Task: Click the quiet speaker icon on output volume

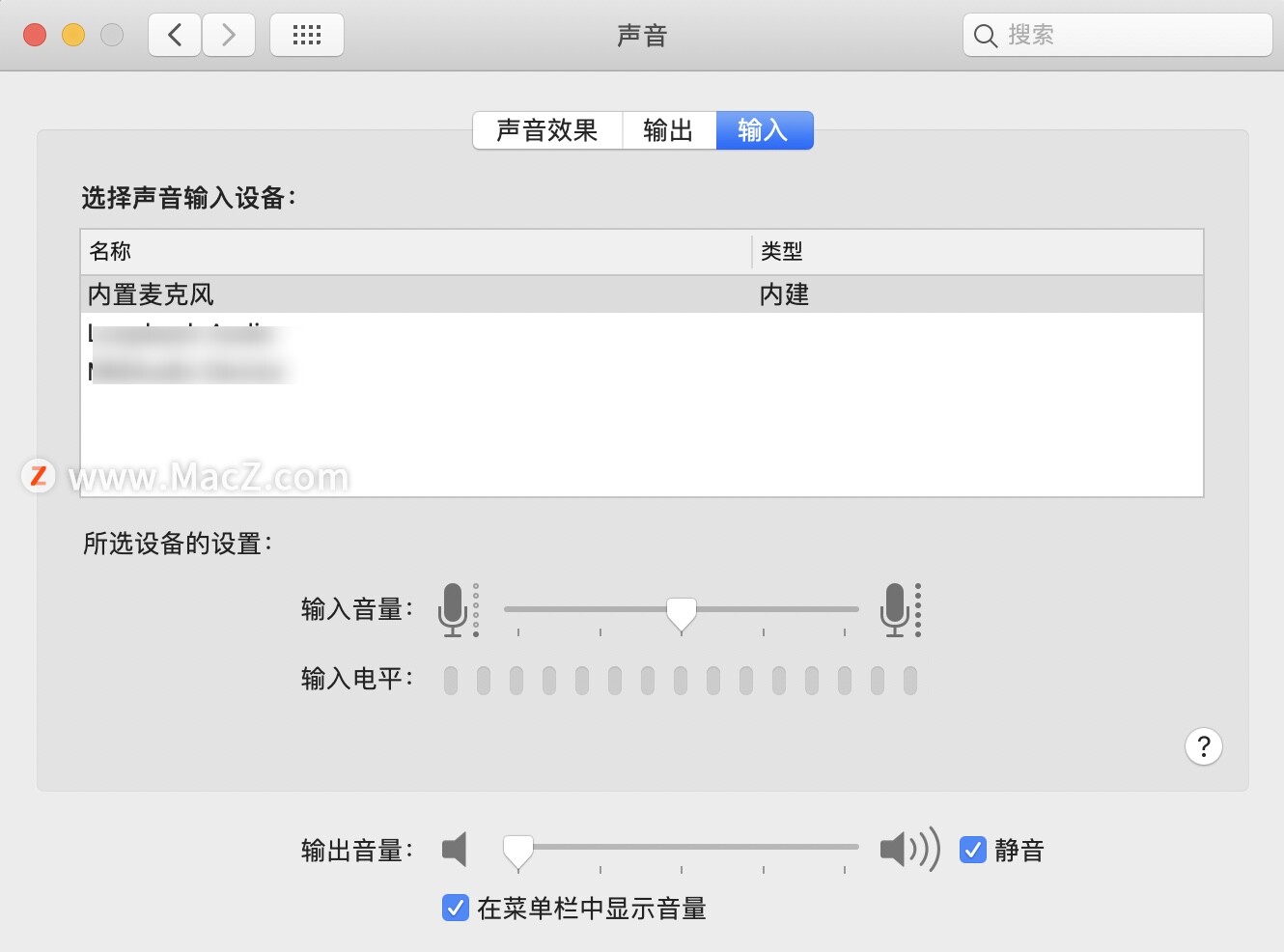Action: (x=454, y=849)
